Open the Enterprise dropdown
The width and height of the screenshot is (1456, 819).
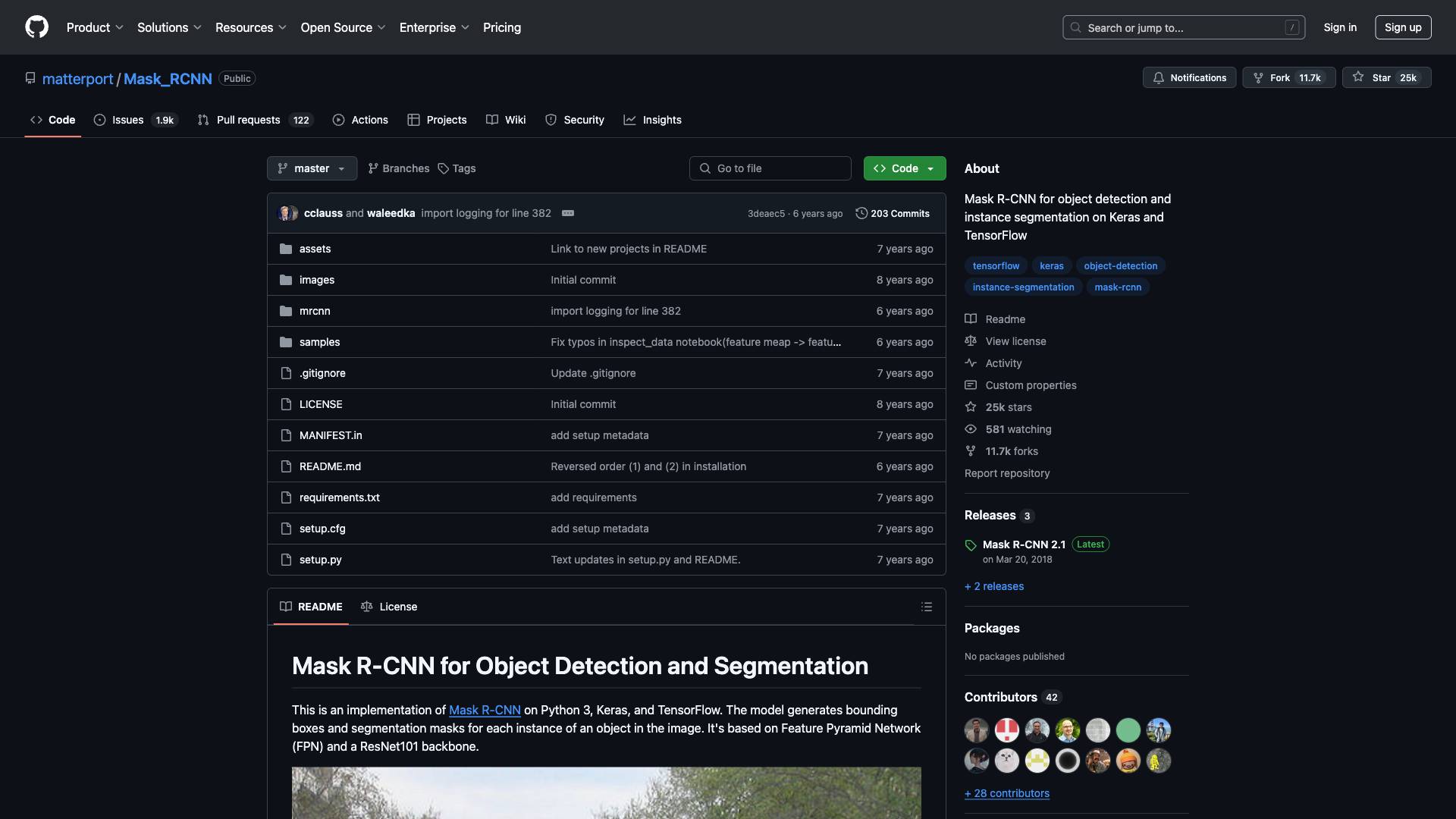pos(435,27)
